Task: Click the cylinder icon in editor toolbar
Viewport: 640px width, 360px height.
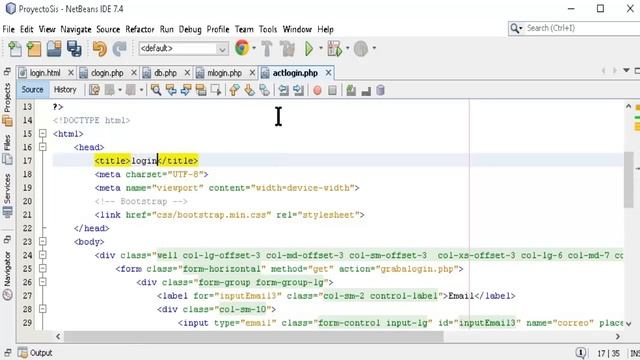Action: click(x=380, y=90)
